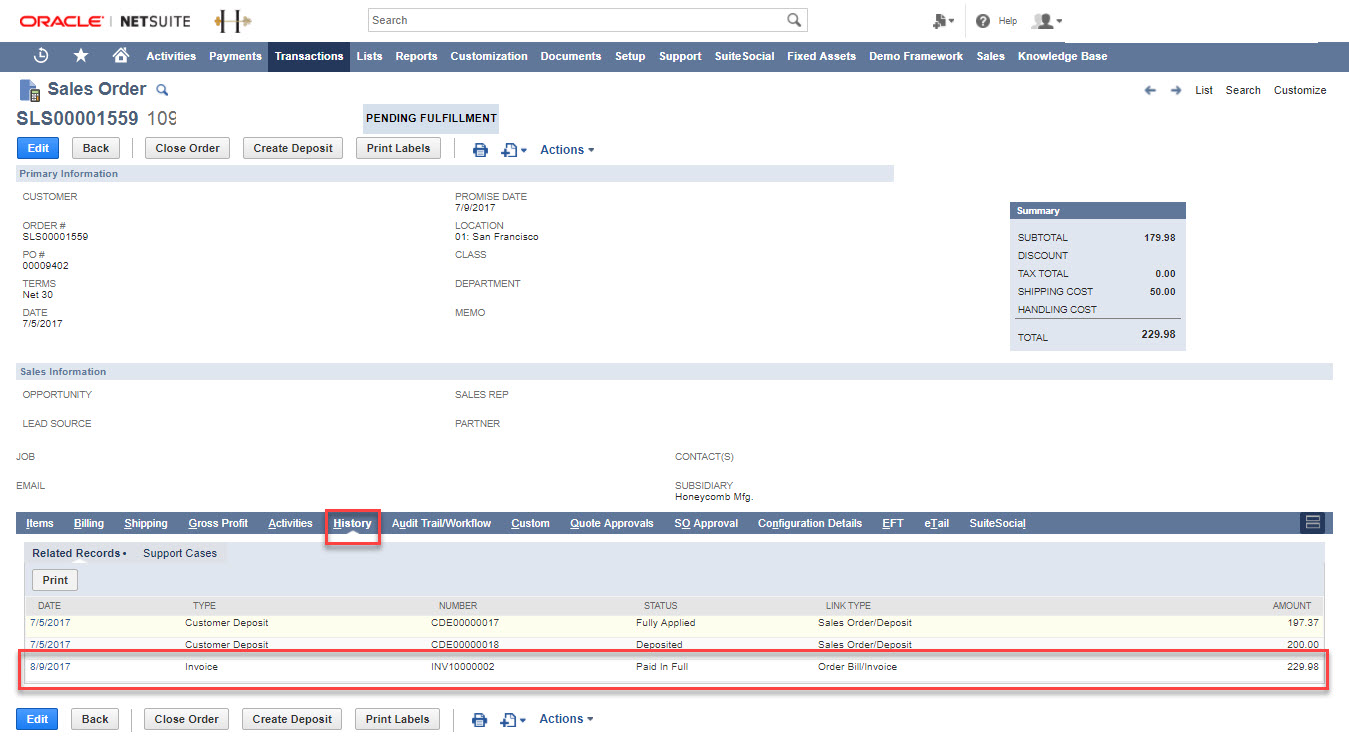Image resolution: width=1349 pixels, height=749 pixels.
Task: Click the top Back button
Action: [x=96, y=148]
